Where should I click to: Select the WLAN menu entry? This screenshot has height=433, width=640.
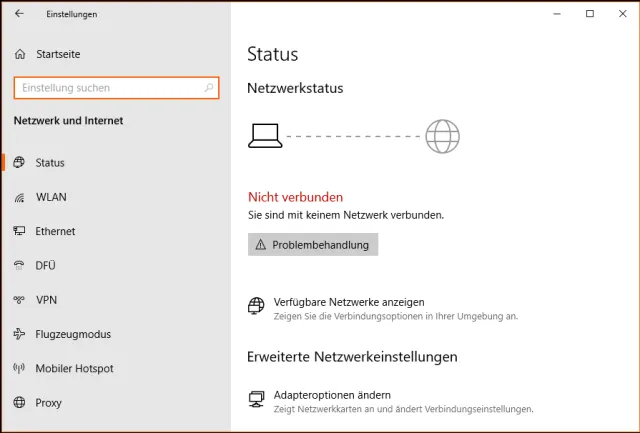[51, 197]
